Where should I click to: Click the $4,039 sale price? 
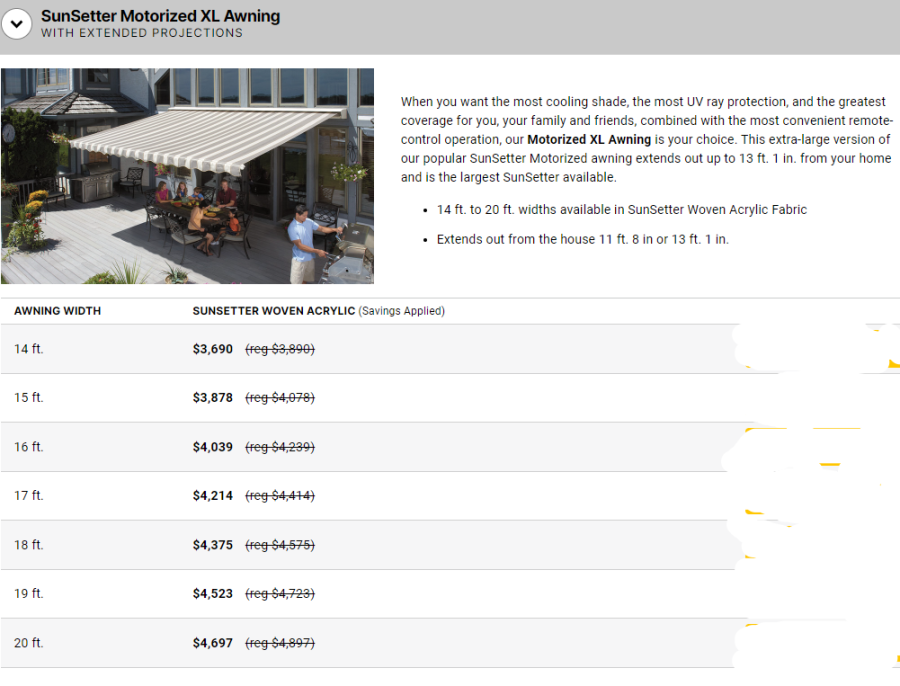(212, 447)
